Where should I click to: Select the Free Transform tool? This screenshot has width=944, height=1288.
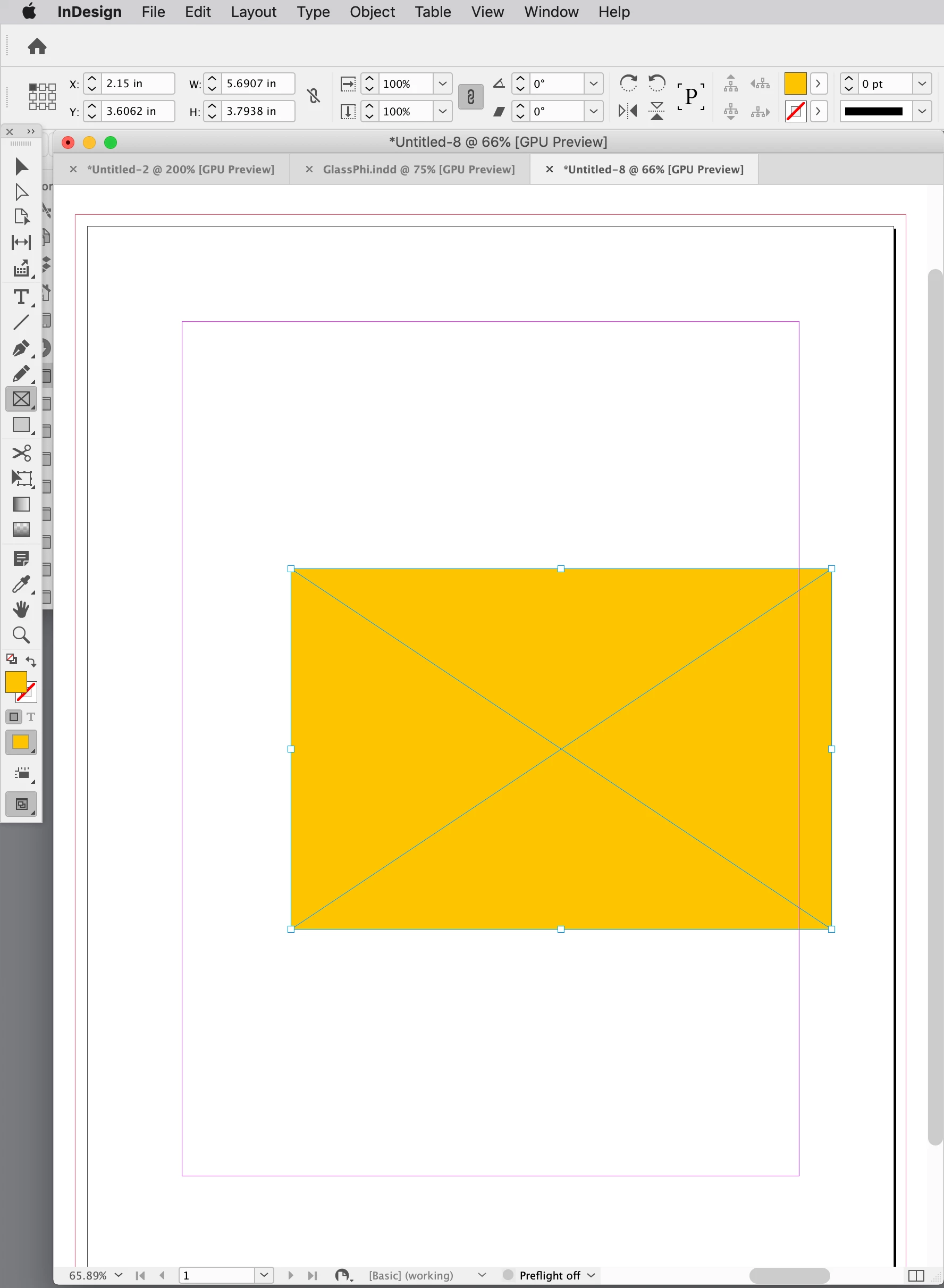pyautogui.click(x=21, y=479)
